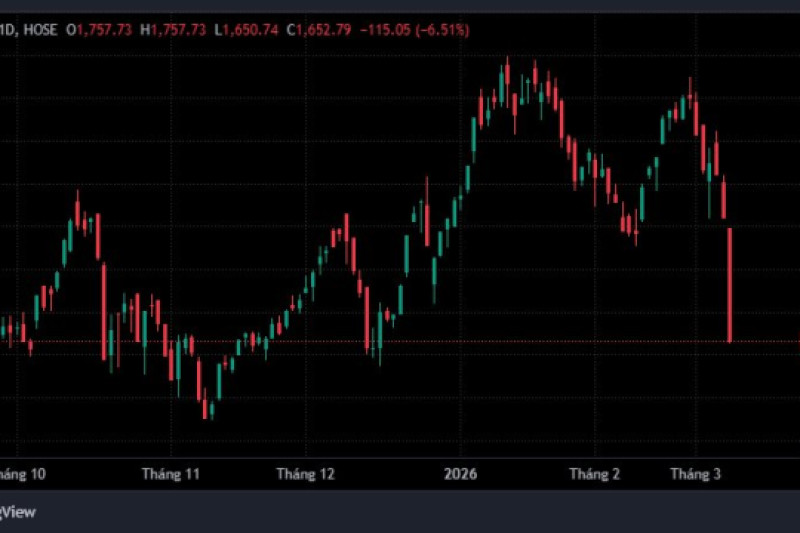Screen dimensions: 800x533
Task: Click the 2026 year time axis label
Action: tap(463, 474)
